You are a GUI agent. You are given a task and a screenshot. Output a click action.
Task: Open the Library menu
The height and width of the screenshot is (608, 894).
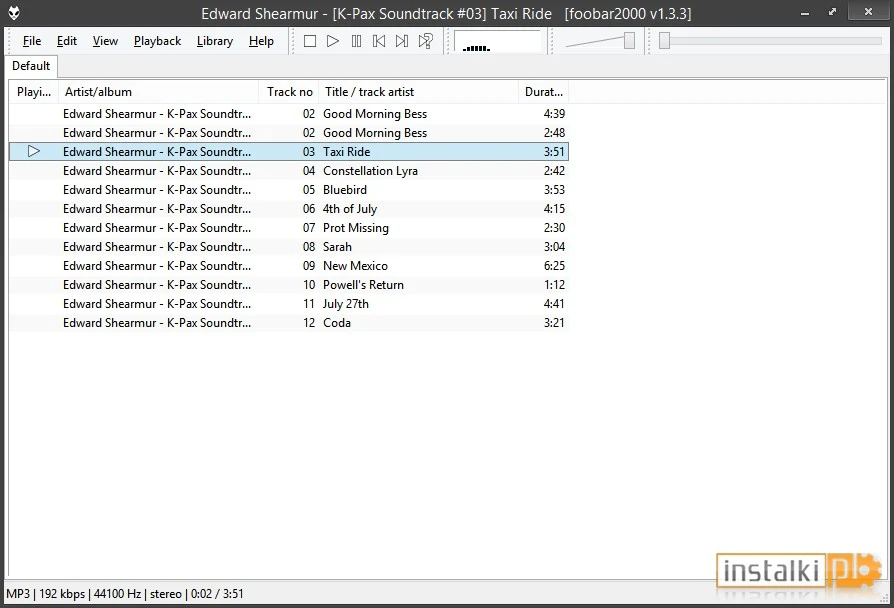pyautogui.click(x=214, y=41)
